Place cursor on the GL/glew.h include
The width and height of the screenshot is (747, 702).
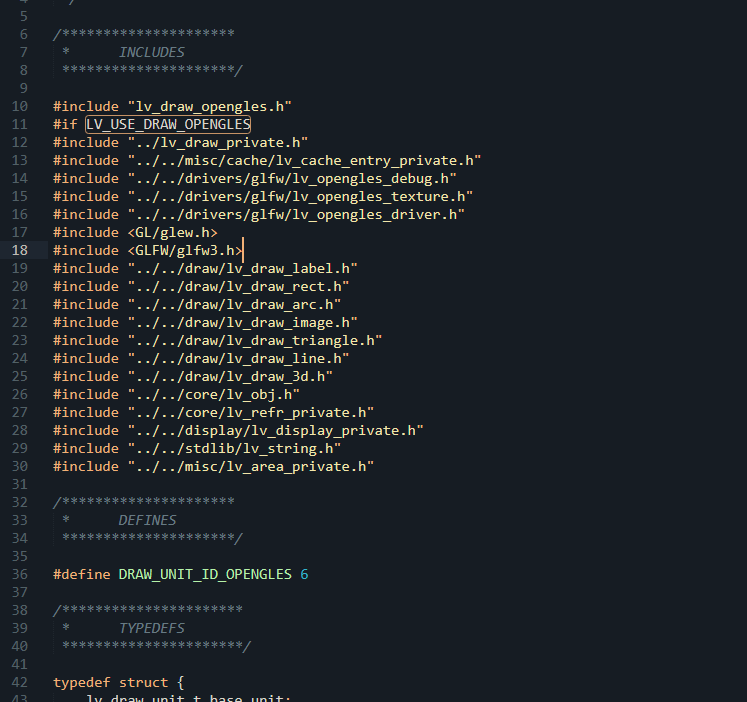(172, 232)
